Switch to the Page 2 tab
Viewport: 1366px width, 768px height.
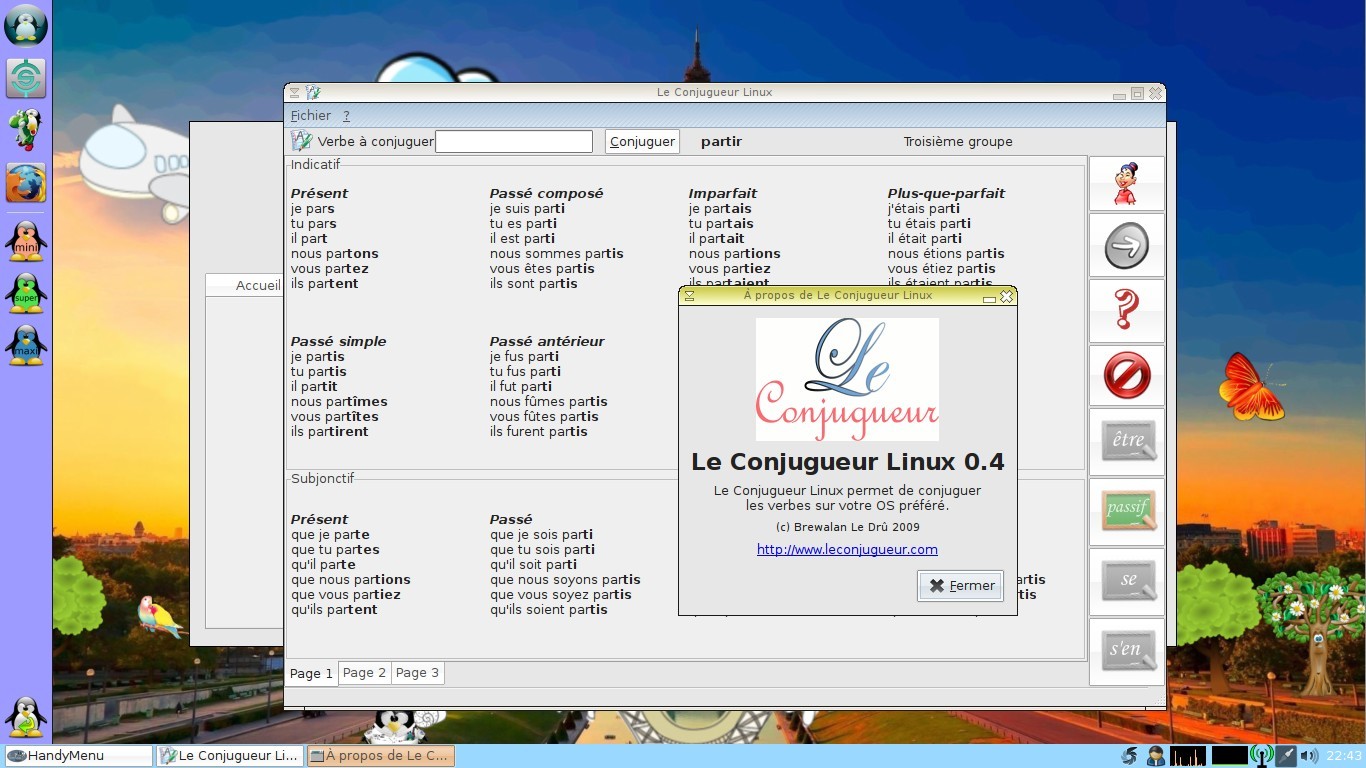(x=364, y=673)
